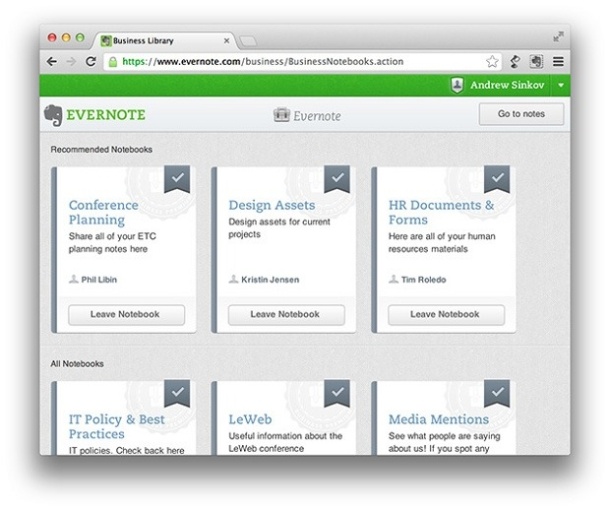The image size is (610, 510).
Task: Close the Business Library tab
Action: click(226, 41)
